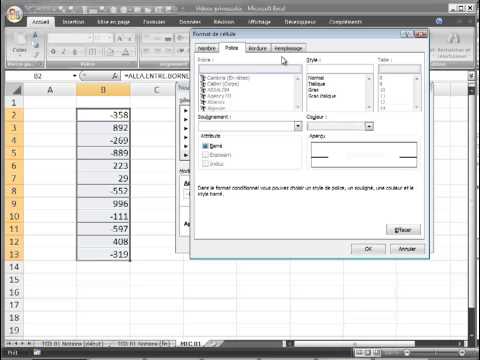Click the increase font size A icon

119,38
